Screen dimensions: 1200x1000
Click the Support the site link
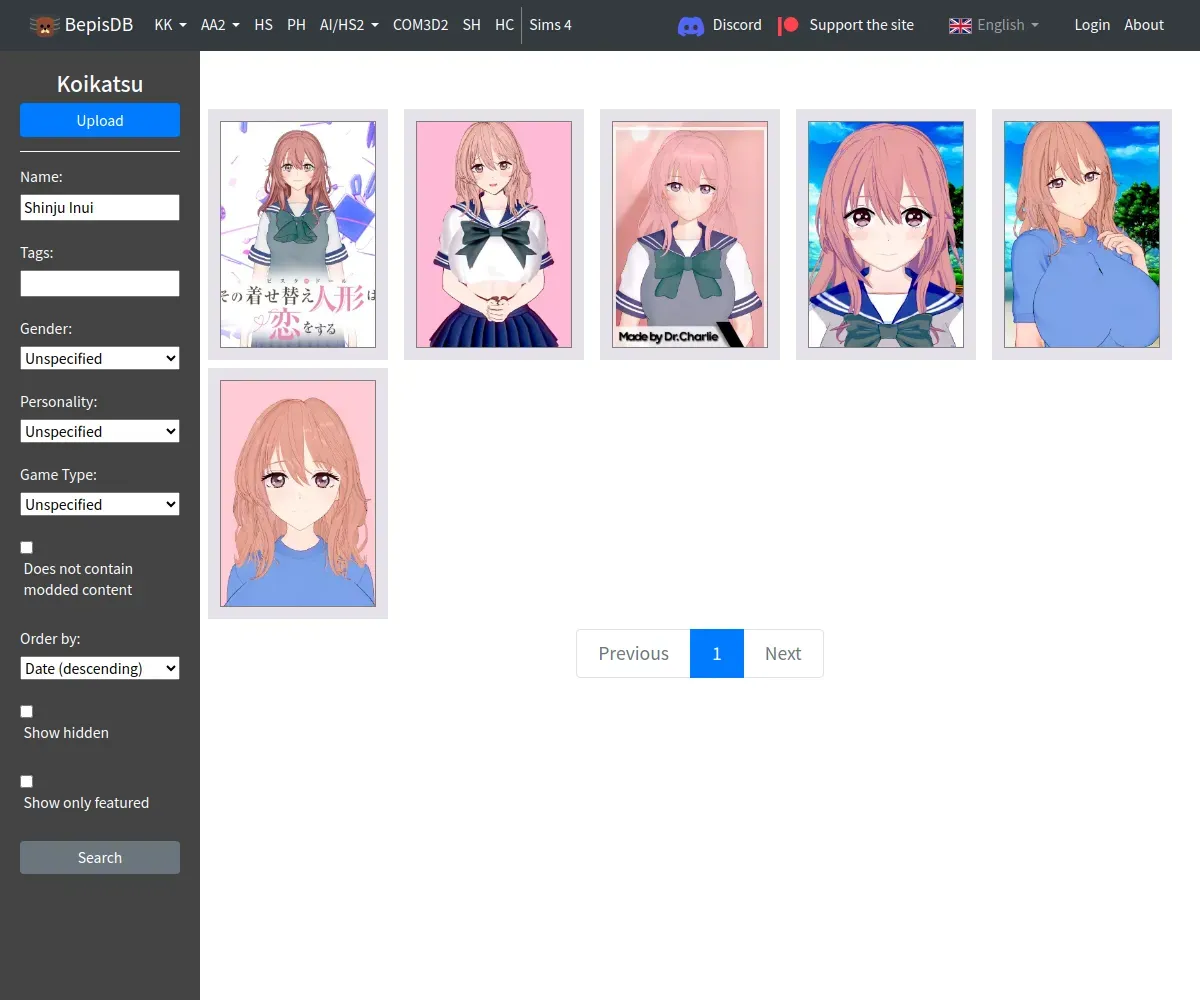[x=861, y=25]
